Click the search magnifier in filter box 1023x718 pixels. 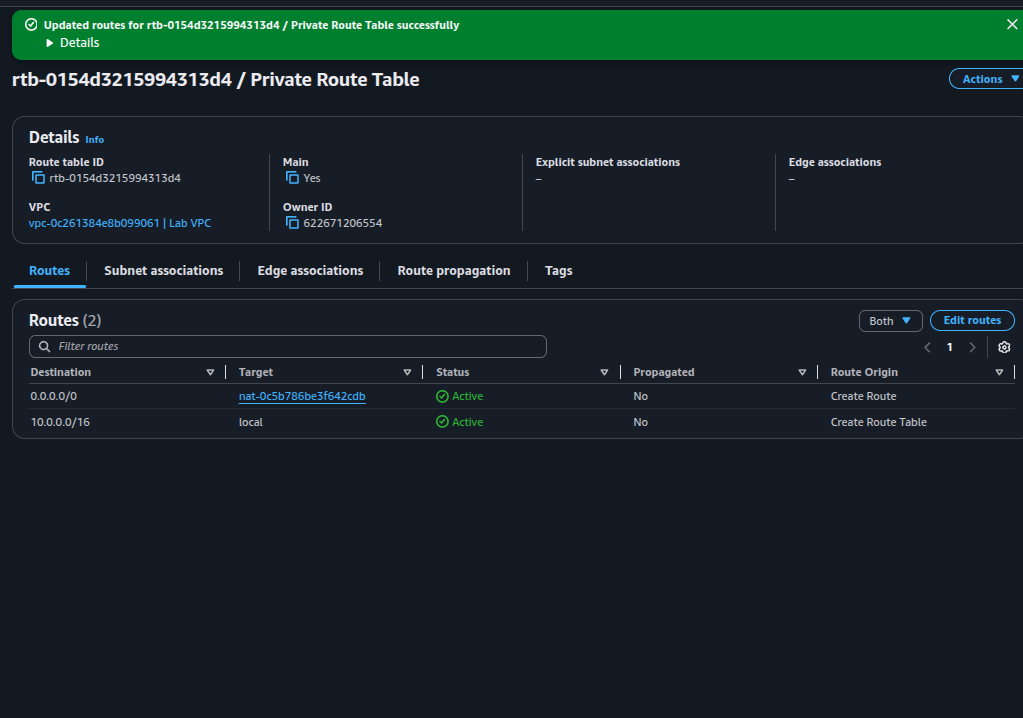44,346
